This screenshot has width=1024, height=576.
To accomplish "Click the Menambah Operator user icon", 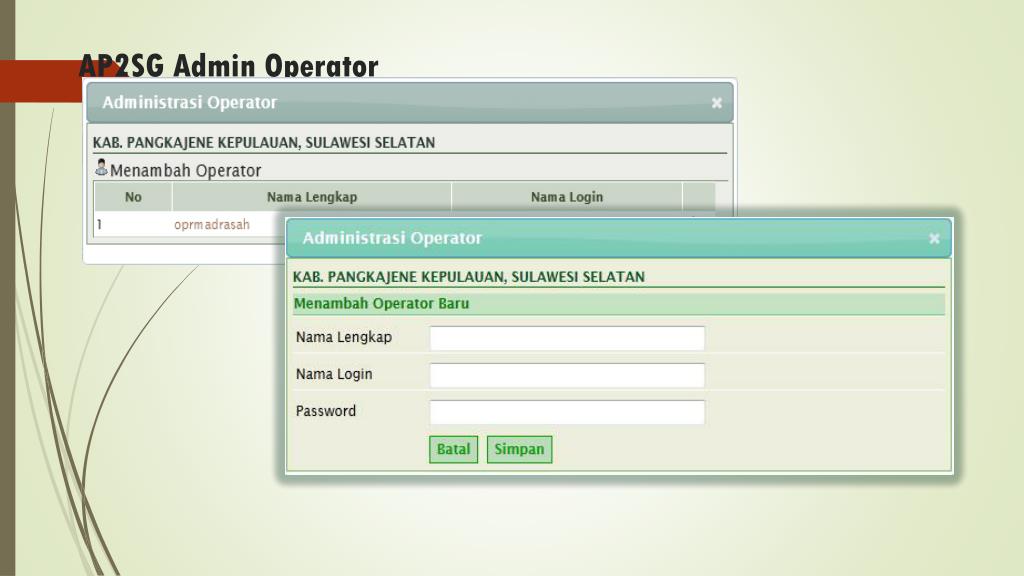I will pos(101,168).
